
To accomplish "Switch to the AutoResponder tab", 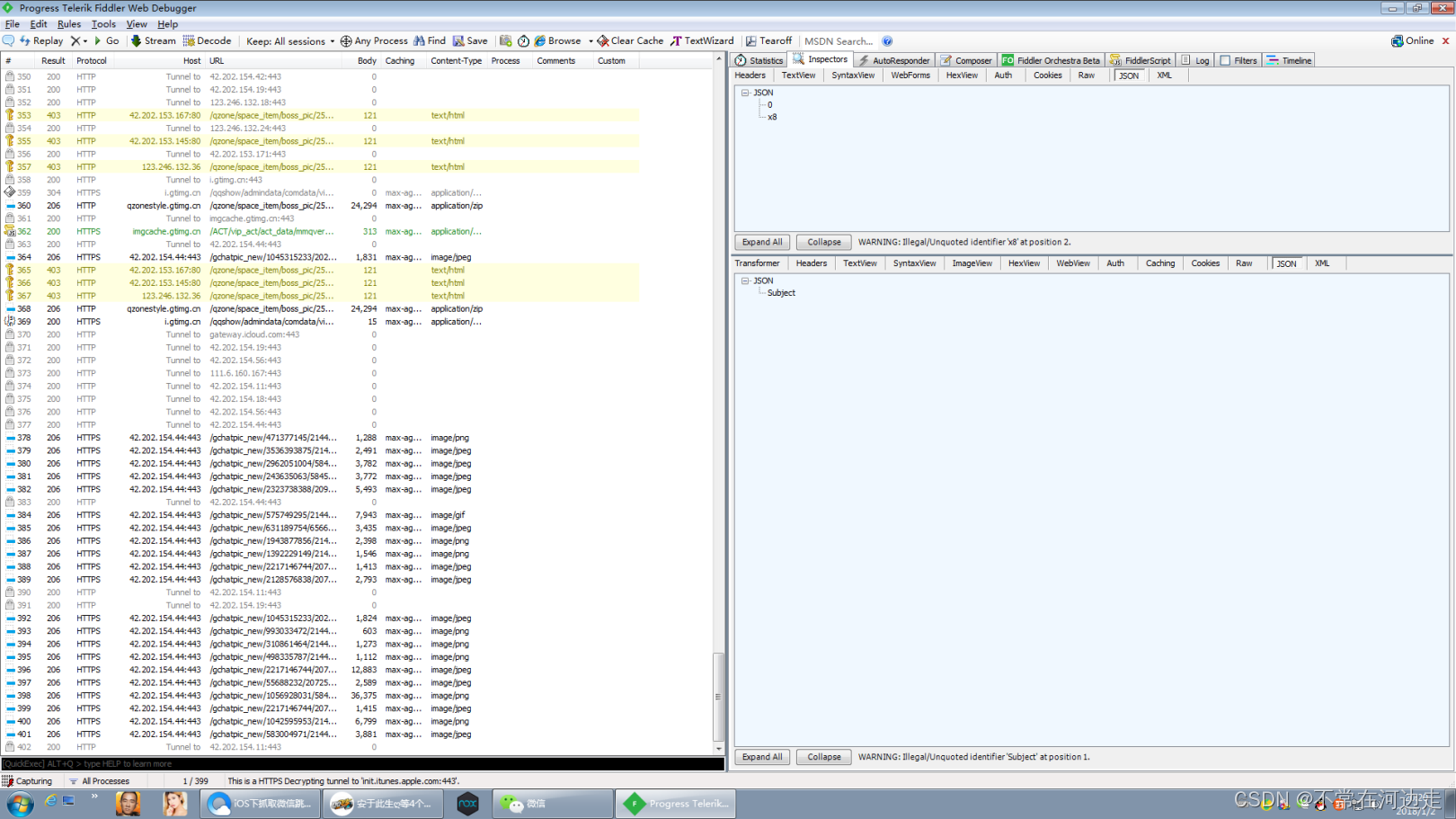I will pyautogui.click(x=894, y=60).
